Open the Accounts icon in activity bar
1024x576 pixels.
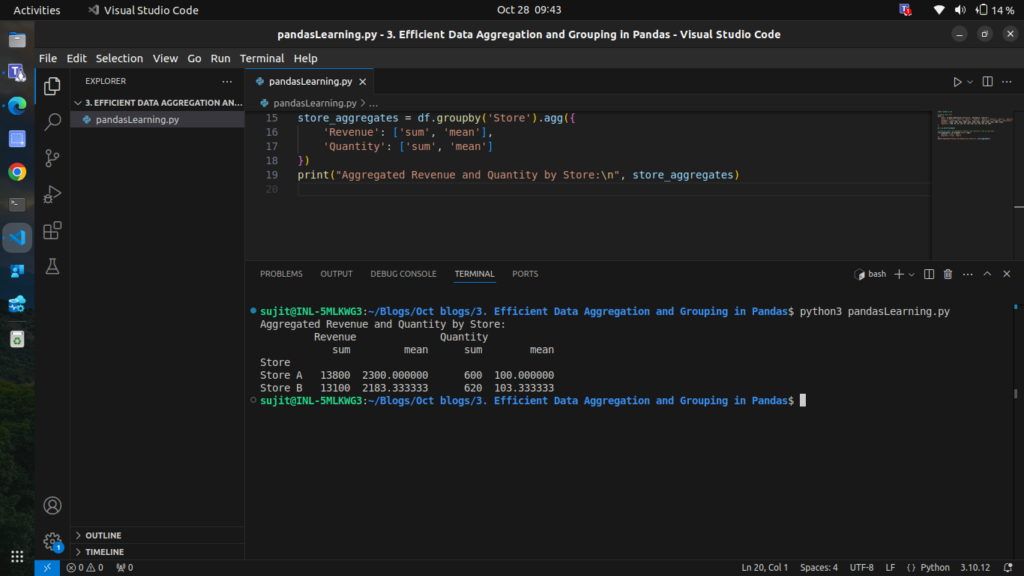(53, 506)
